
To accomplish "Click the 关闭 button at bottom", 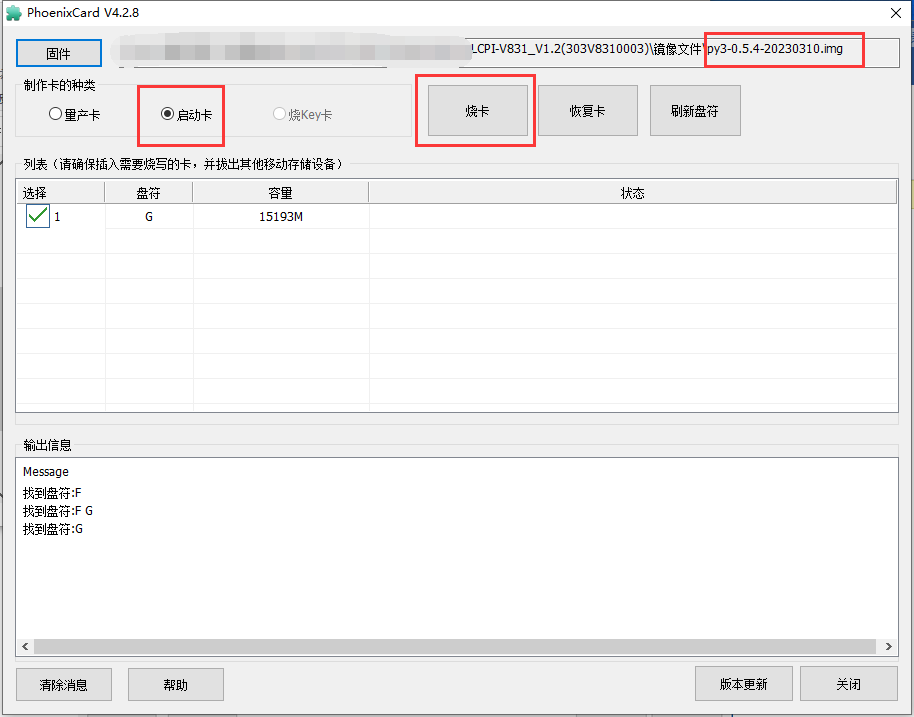I will click(849, 684).
